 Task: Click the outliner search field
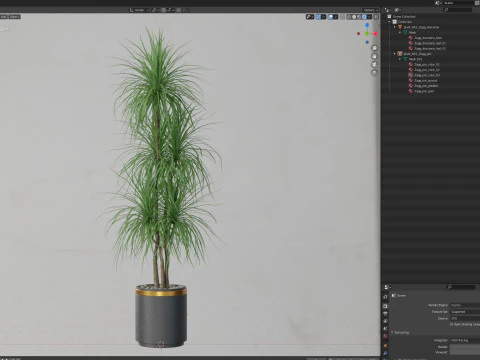[457, 10]
